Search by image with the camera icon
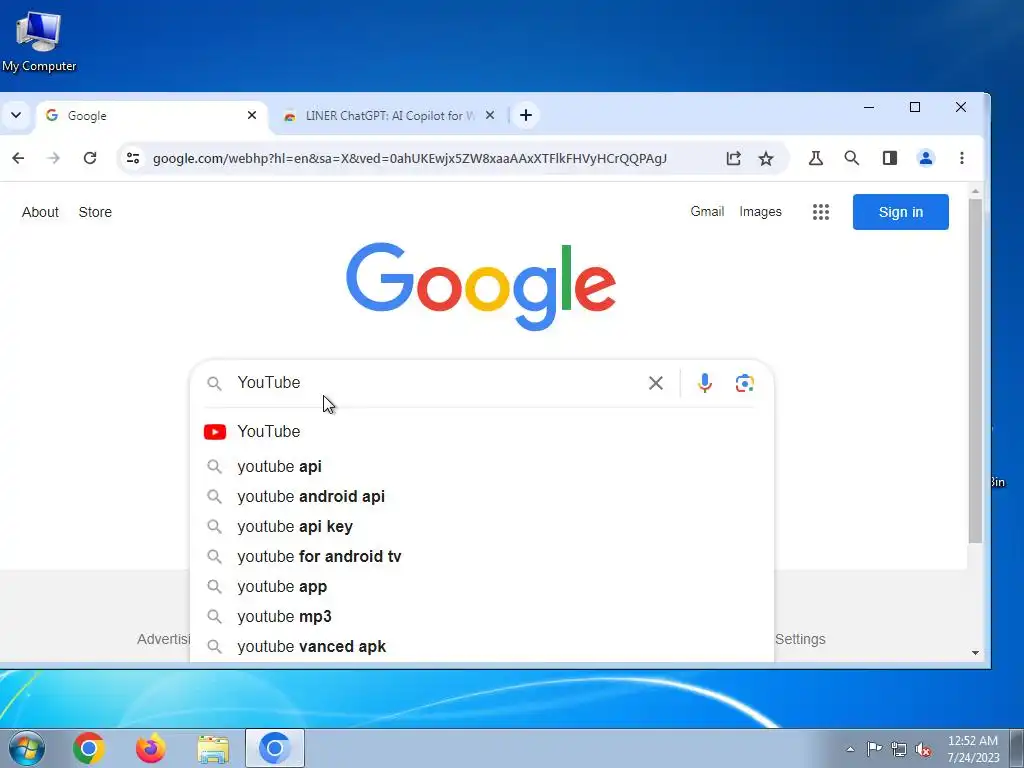Screen dimensions: 1024x768 tap(744, 383)
